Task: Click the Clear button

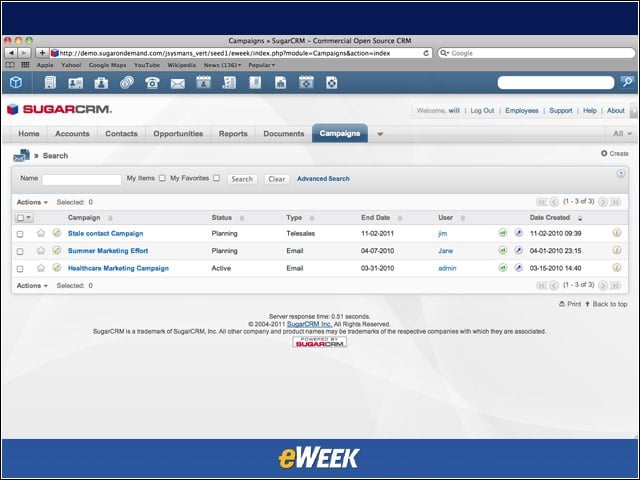Action: pos(277,179)
